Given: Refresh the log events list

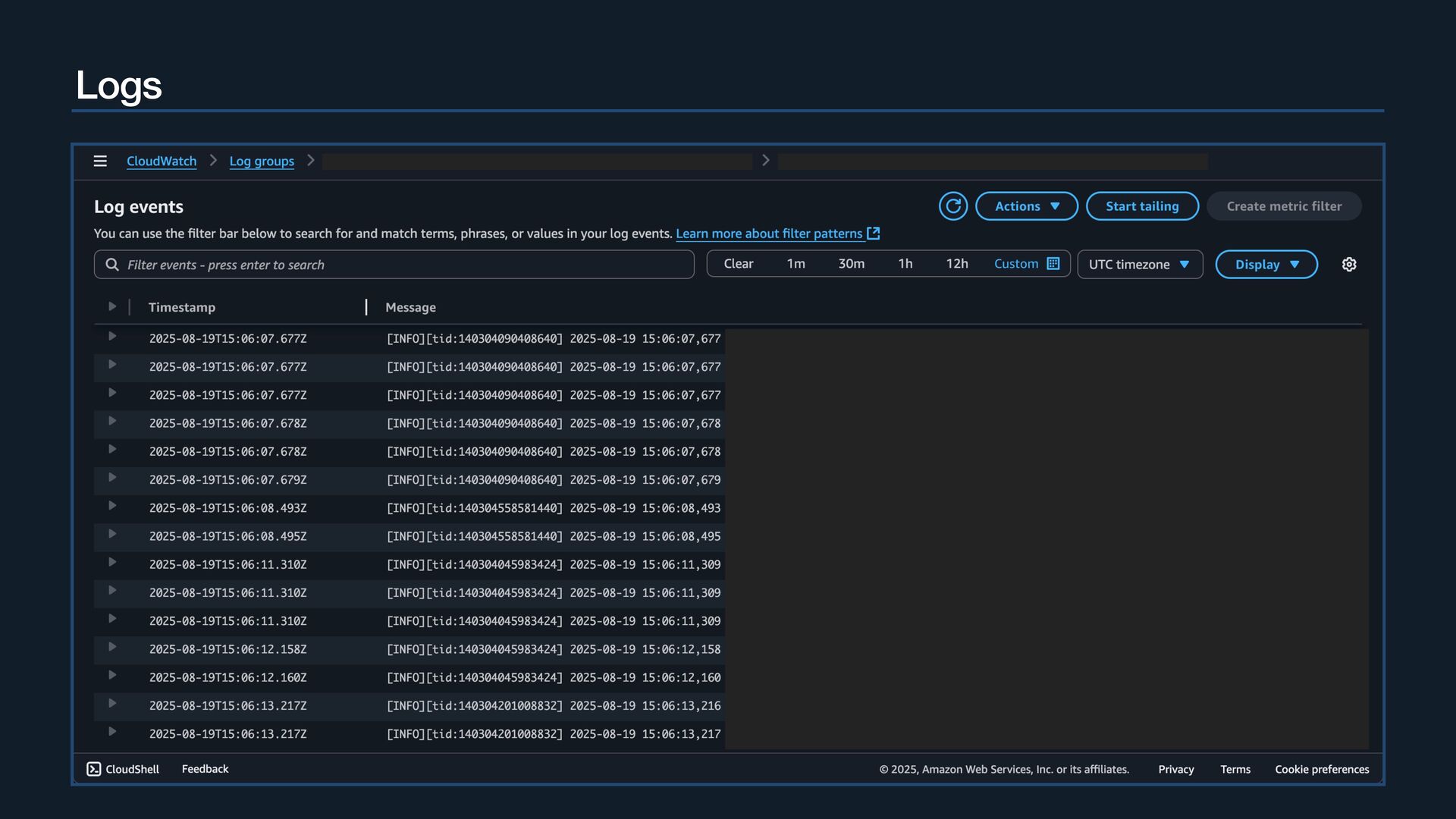Looking at the screenshot, I should [953, 206].
